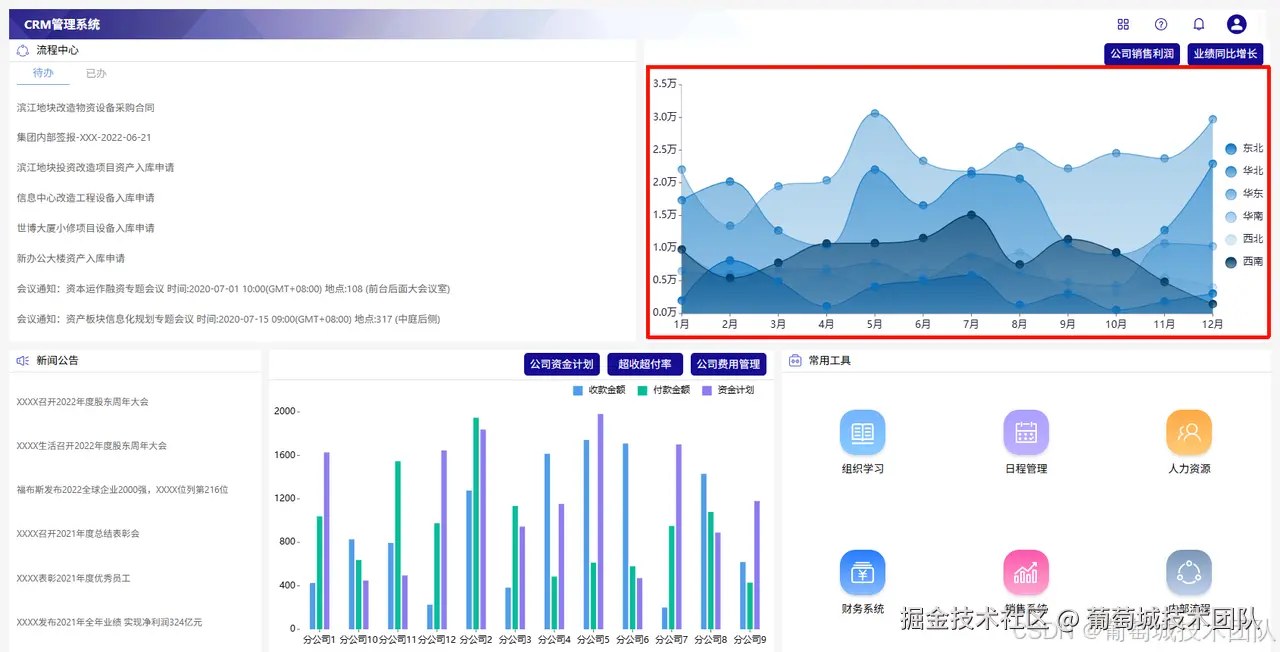Screen dimensions: 1280x652
Task: Toggle 资金计划 legend in bar chart
Action: (x=728, y=390)
